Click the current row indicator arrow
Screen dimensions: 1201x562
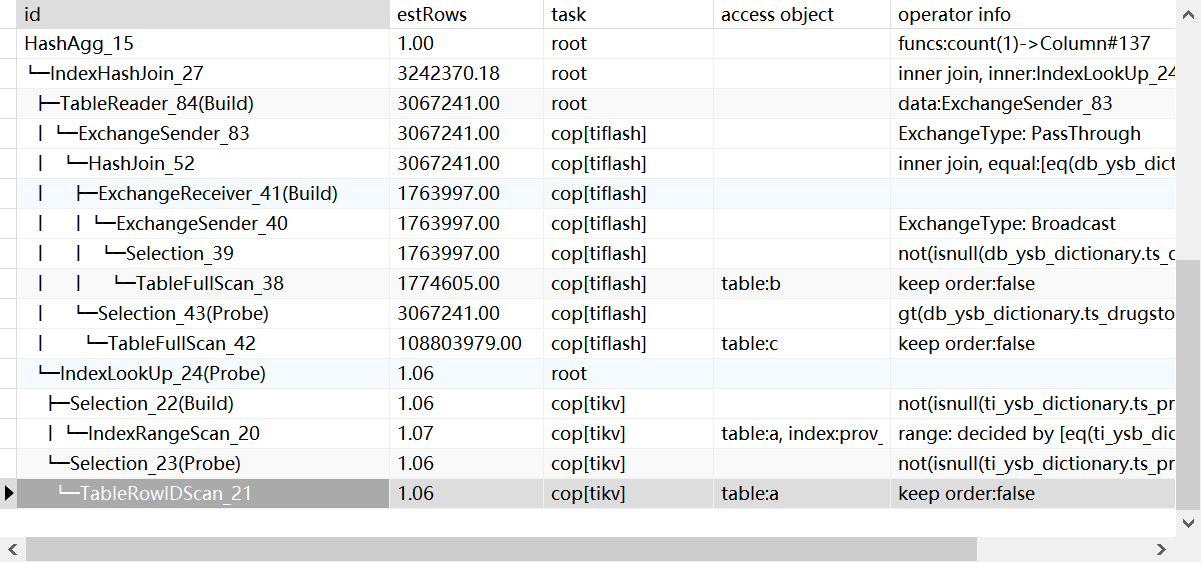coord(9,493)
